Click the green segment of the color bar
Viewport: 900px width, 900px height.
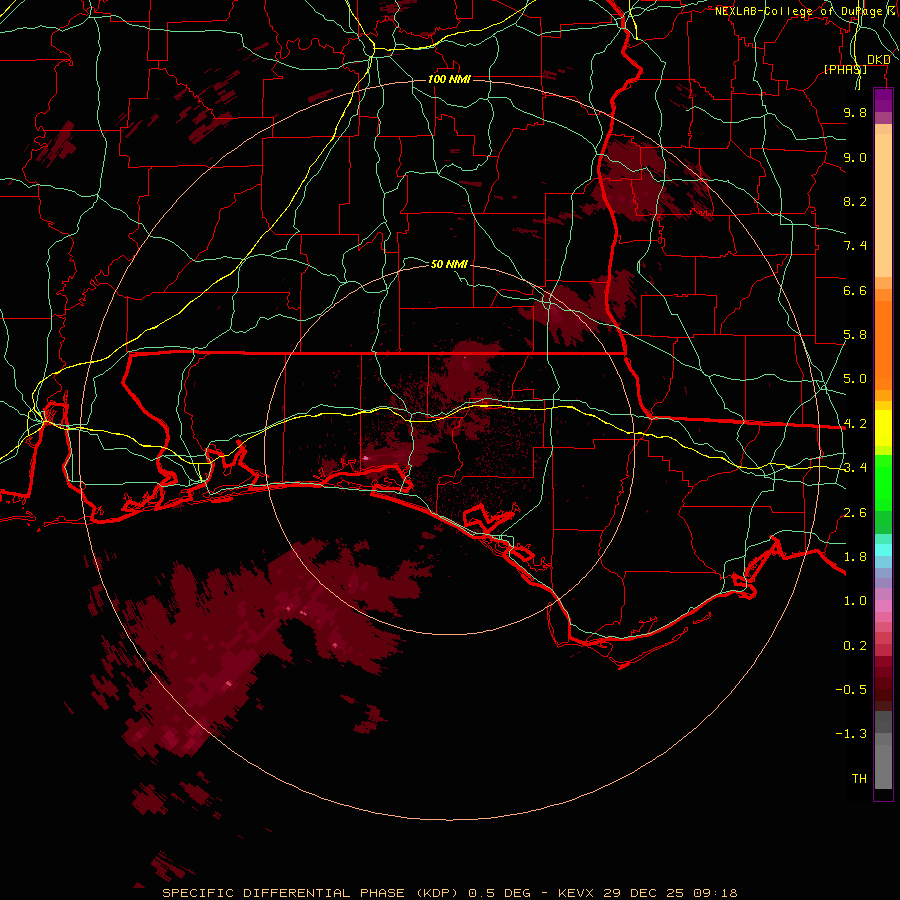click(x=883, y=494)
